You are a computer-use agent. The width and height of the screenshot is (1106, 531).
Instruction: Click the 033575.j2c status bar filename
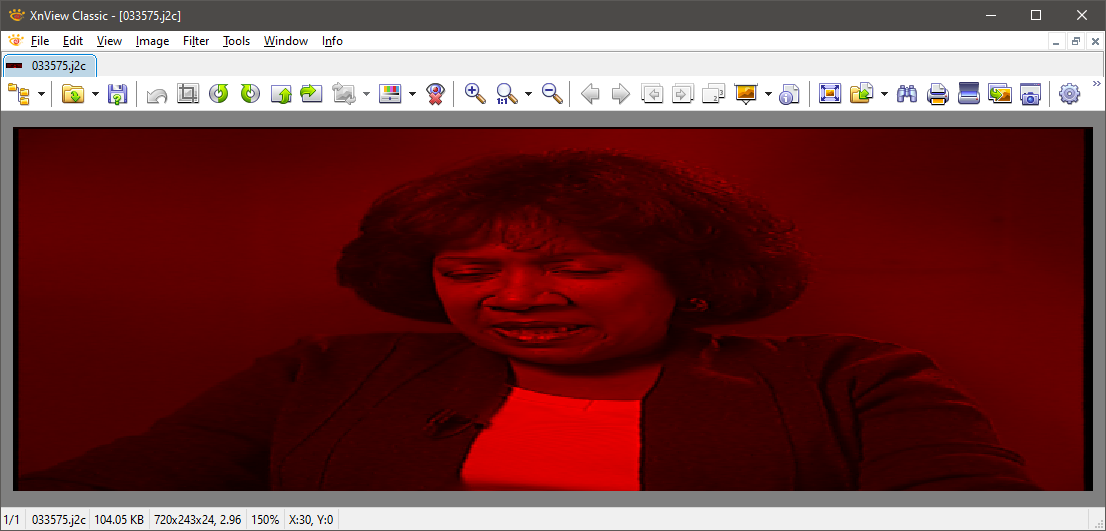[59, 520]
